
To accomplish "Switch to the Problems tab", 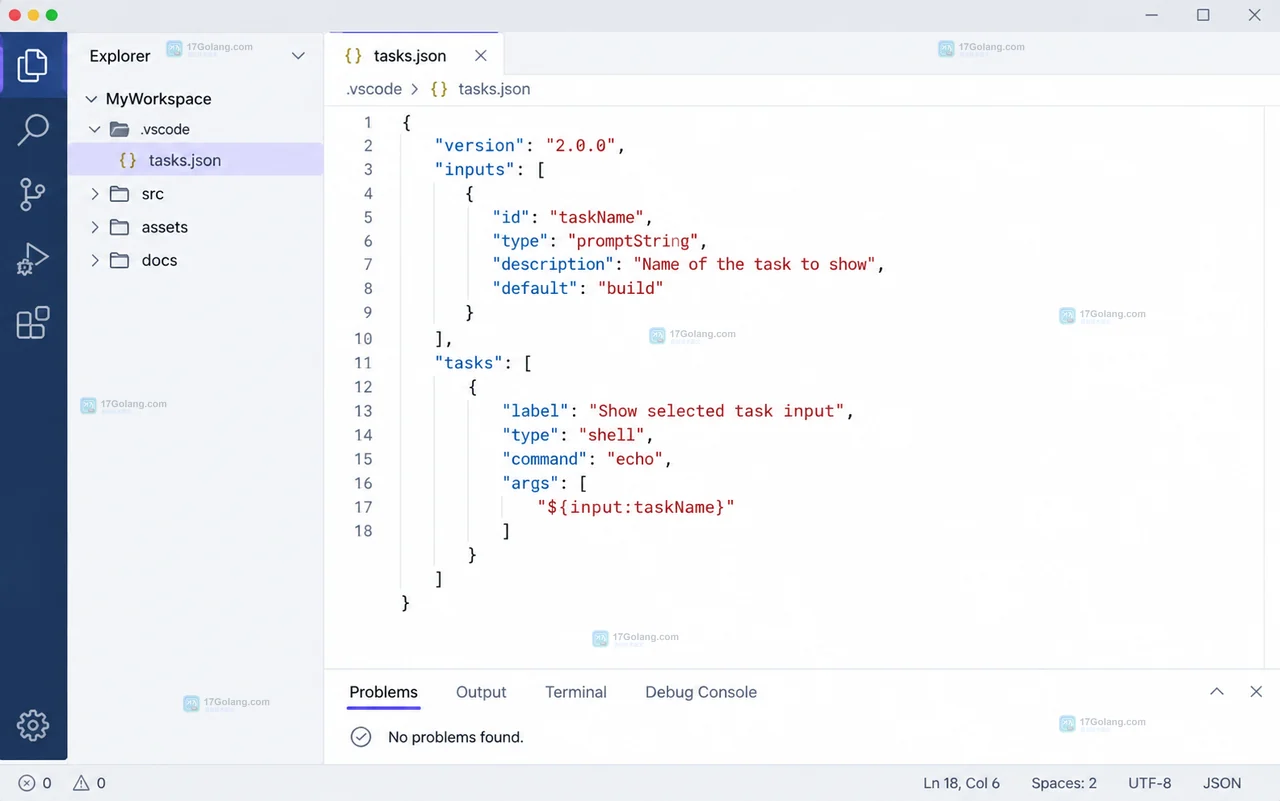I will pyautogui.click(x=384, y=692).
